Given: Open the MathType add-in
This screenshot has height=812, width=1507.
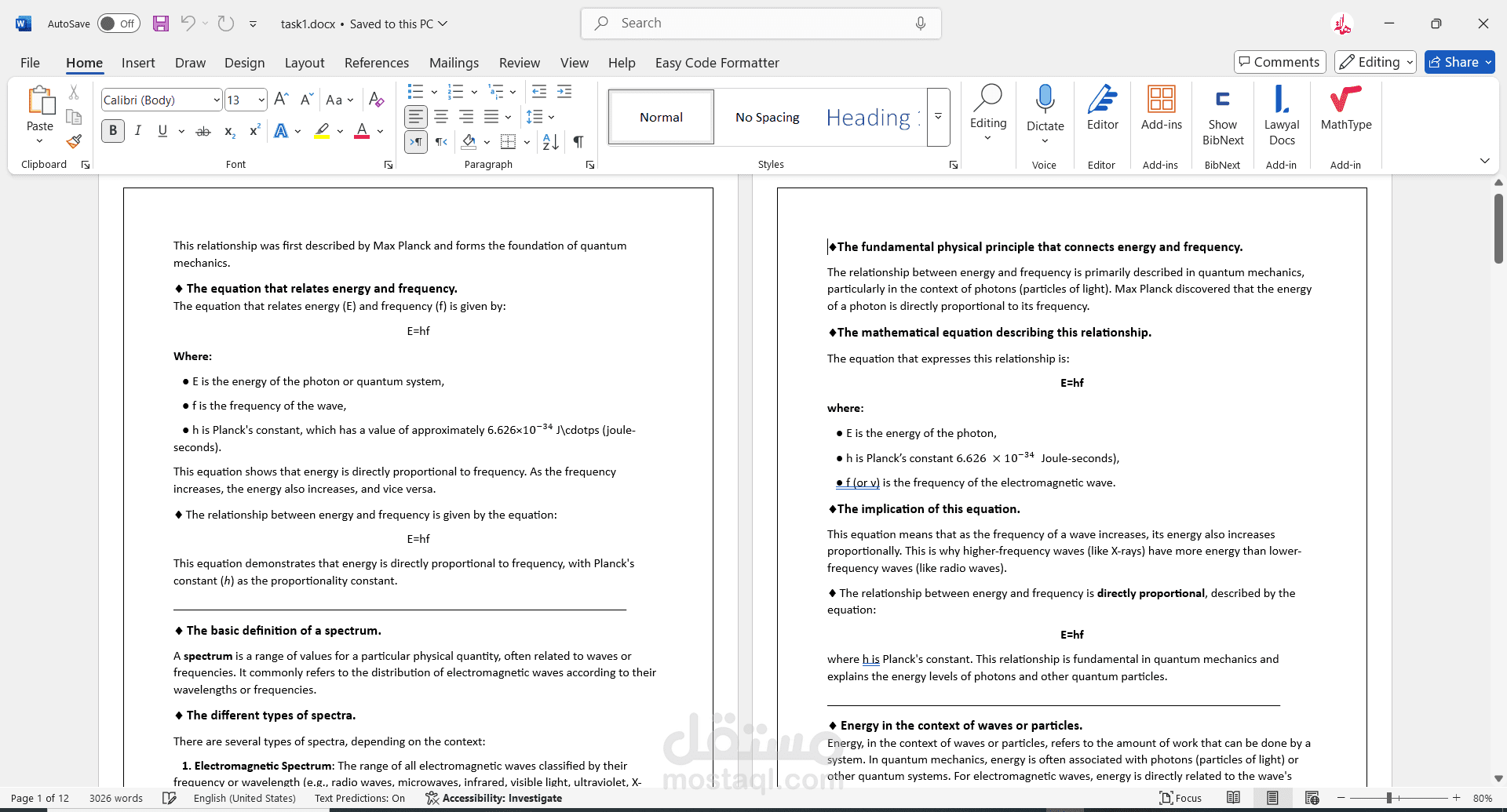Looking at the screenshot, I should coord(1345,110).
